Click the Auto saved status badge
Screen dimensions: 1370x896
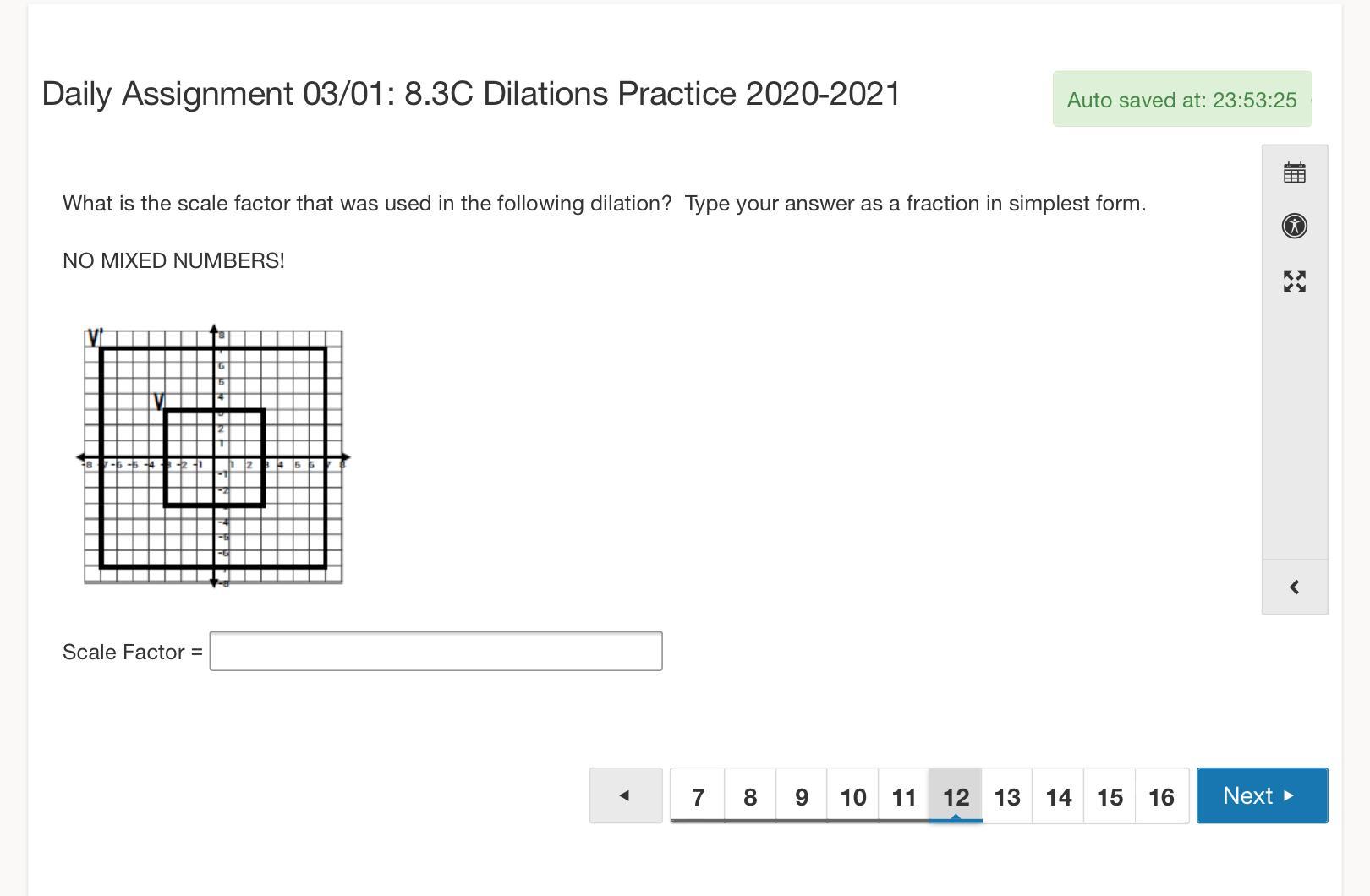click(x=1181, y=100)
